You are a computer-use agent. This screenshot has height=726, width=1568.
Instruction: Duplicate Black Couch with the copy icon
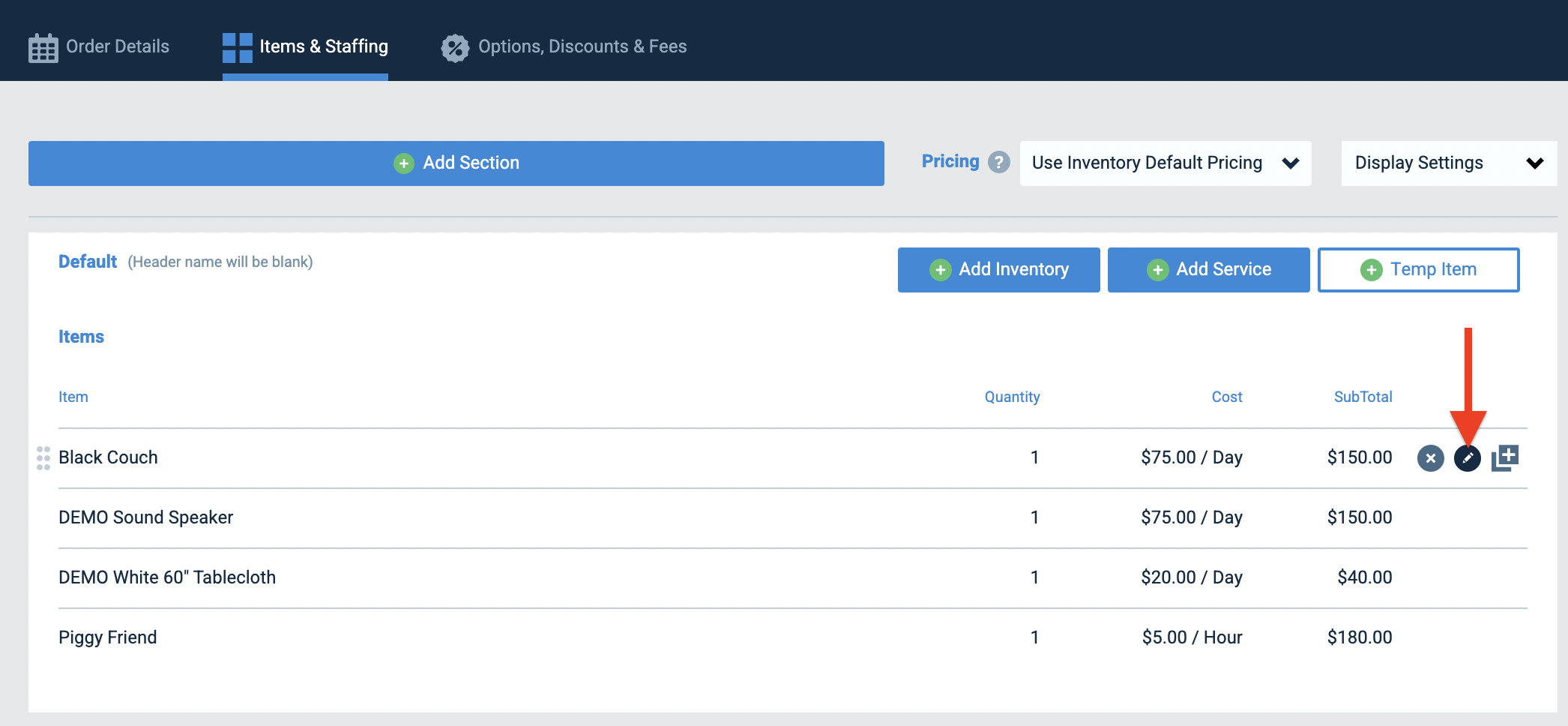(1505, 457)
